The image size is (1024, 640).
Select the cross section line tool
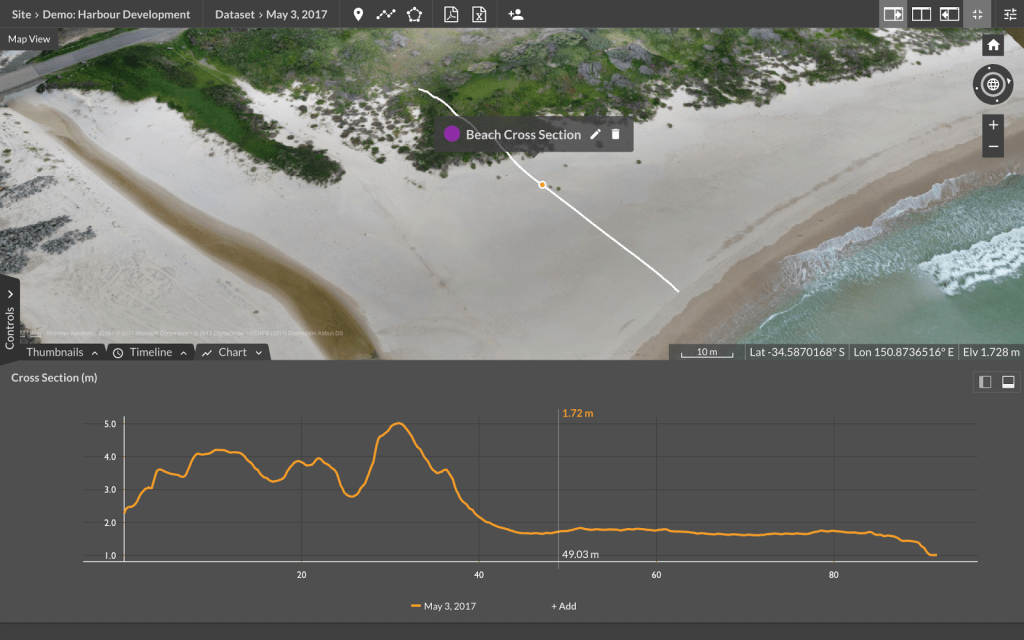pyautogui.click(x=385, y=14)
